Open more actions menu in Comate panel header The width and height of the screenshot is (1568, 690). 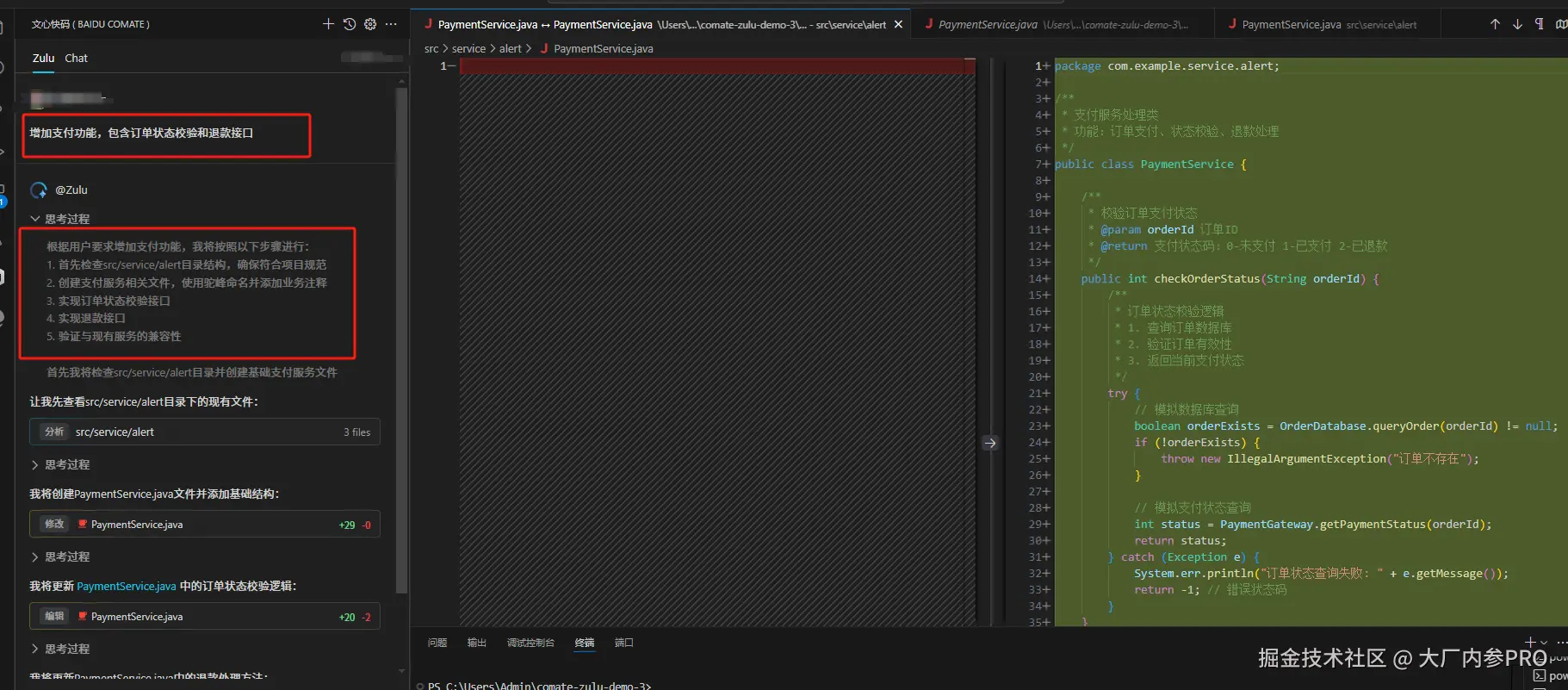pos(391,24)
